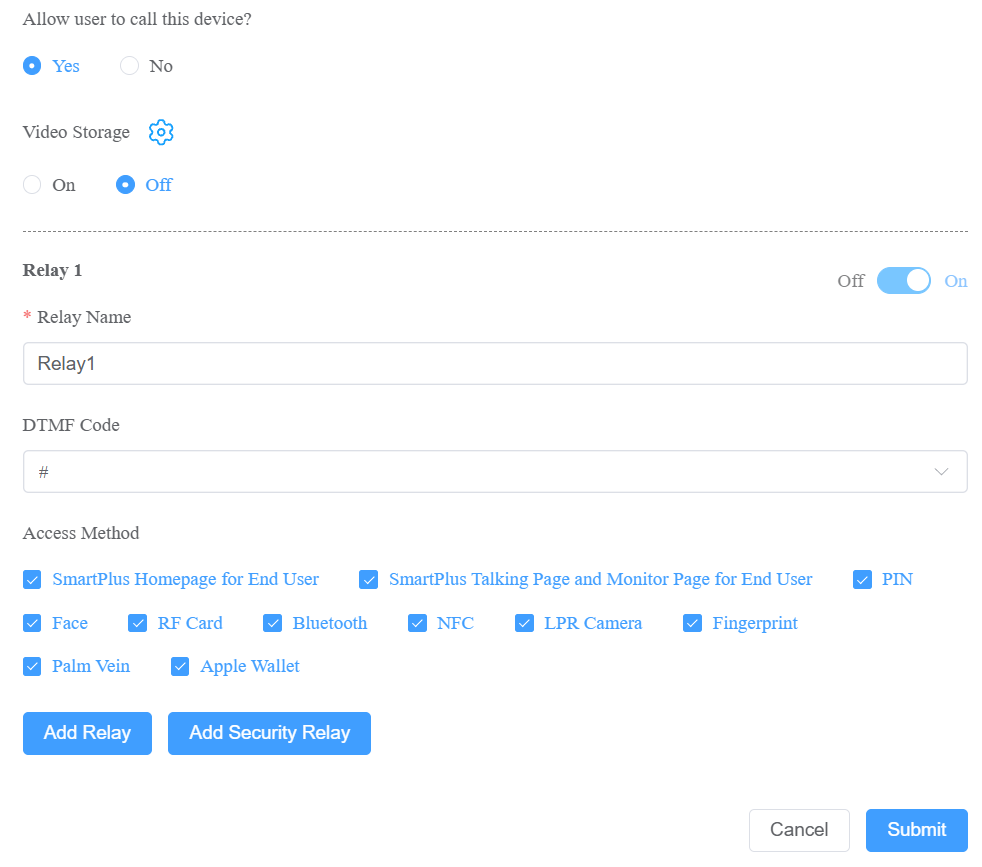This screenshot has height=867, width=982.
Task: Uncheck SmartPlus Talking Page and Monitor Page
Action: 368,579
